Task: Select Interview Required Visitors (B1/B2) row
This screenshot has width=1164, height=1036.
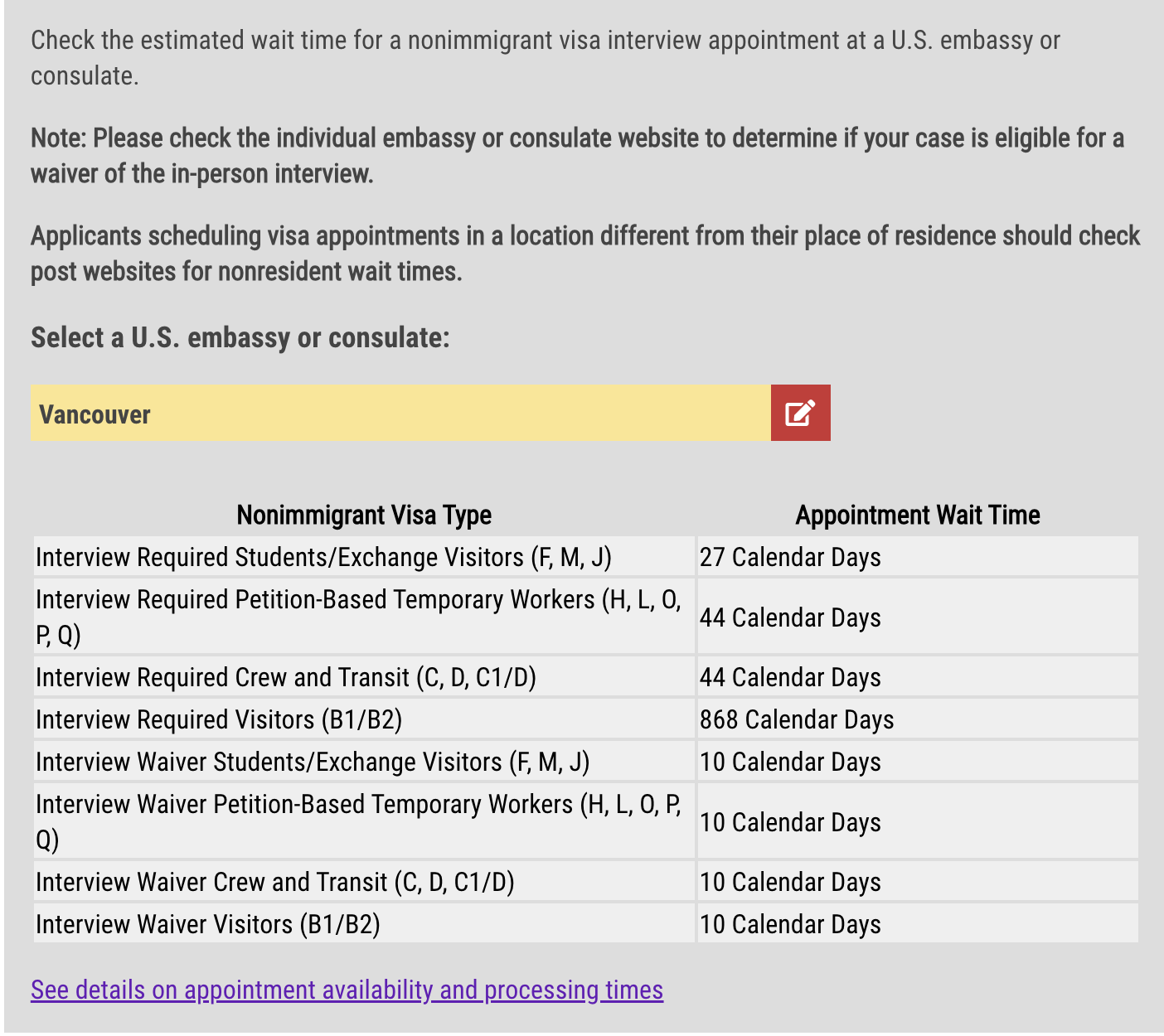Action: pyautogui.click(x=586, y=719)
